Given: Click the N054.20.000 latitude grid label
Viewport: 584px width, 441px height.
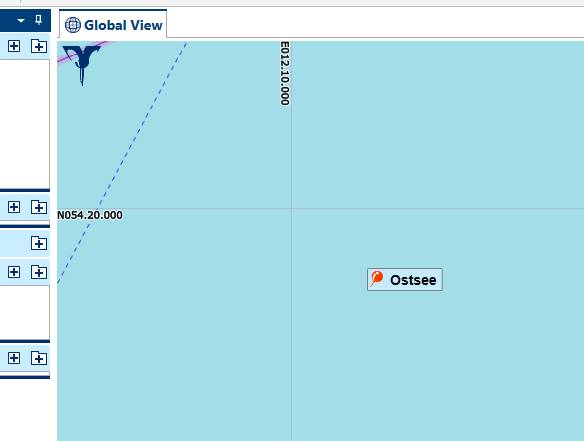Looking at the screenshot, I should click(x=90, y=215).
